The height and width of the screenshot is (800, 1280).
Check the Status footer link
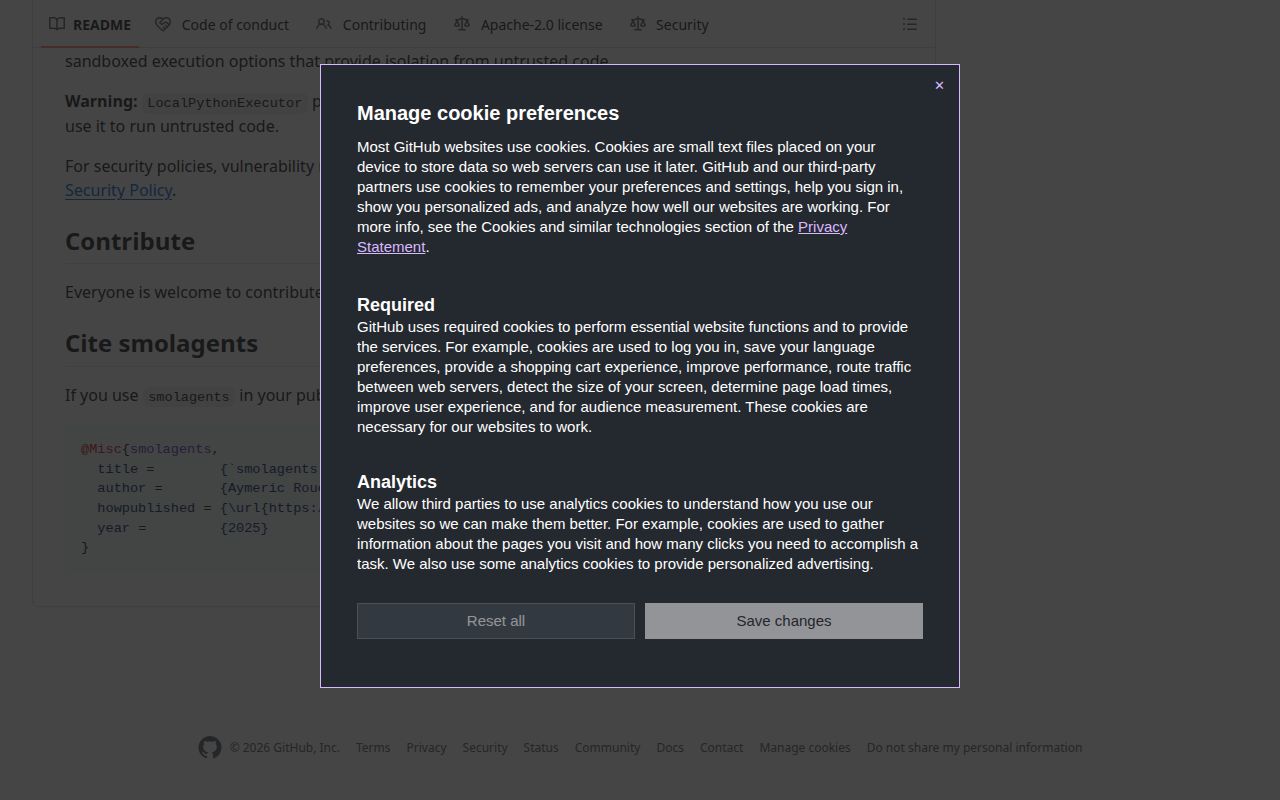click(541, 747)
